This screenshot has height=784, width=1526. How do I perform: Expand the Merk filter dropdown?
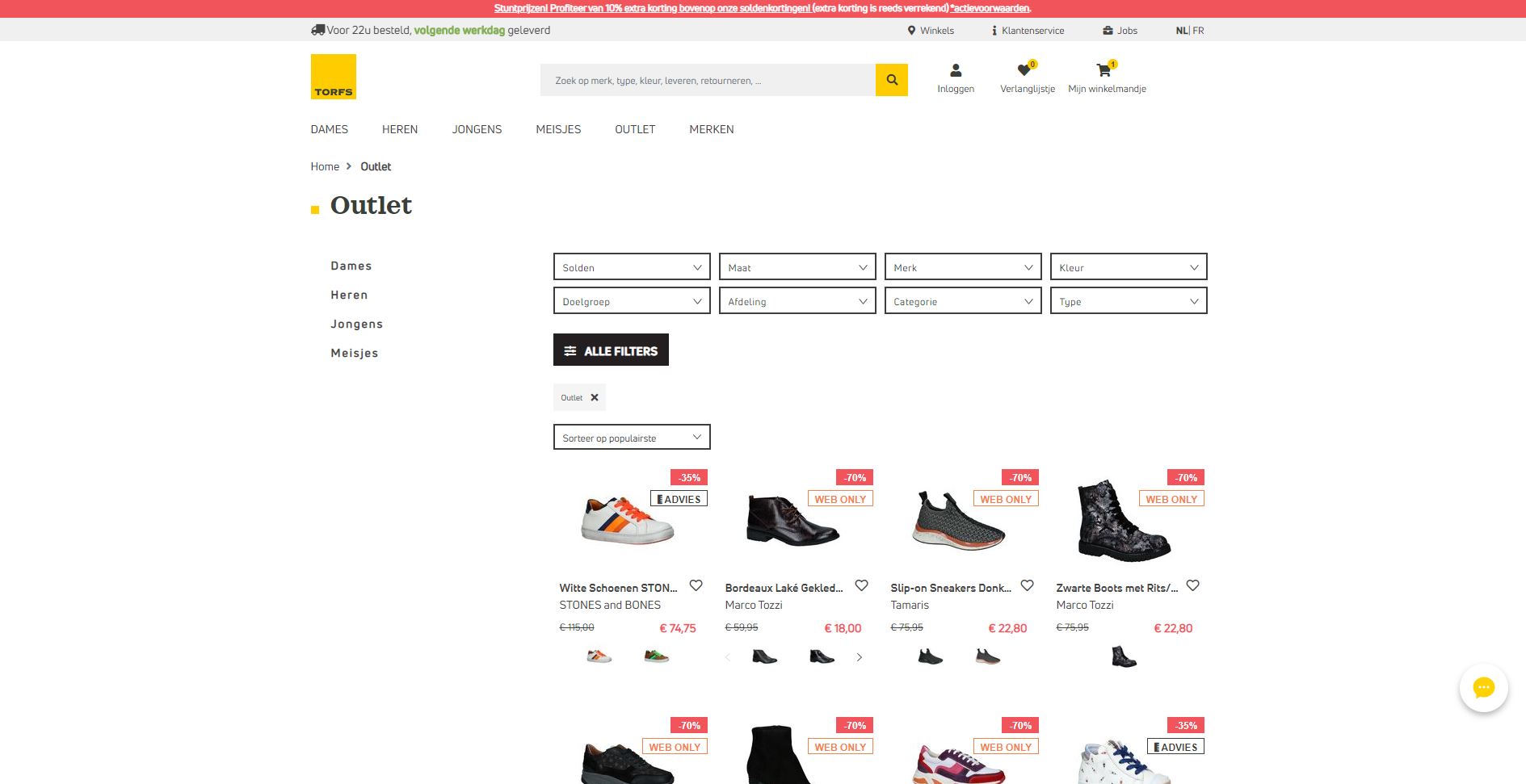click(x=963, y=267)
